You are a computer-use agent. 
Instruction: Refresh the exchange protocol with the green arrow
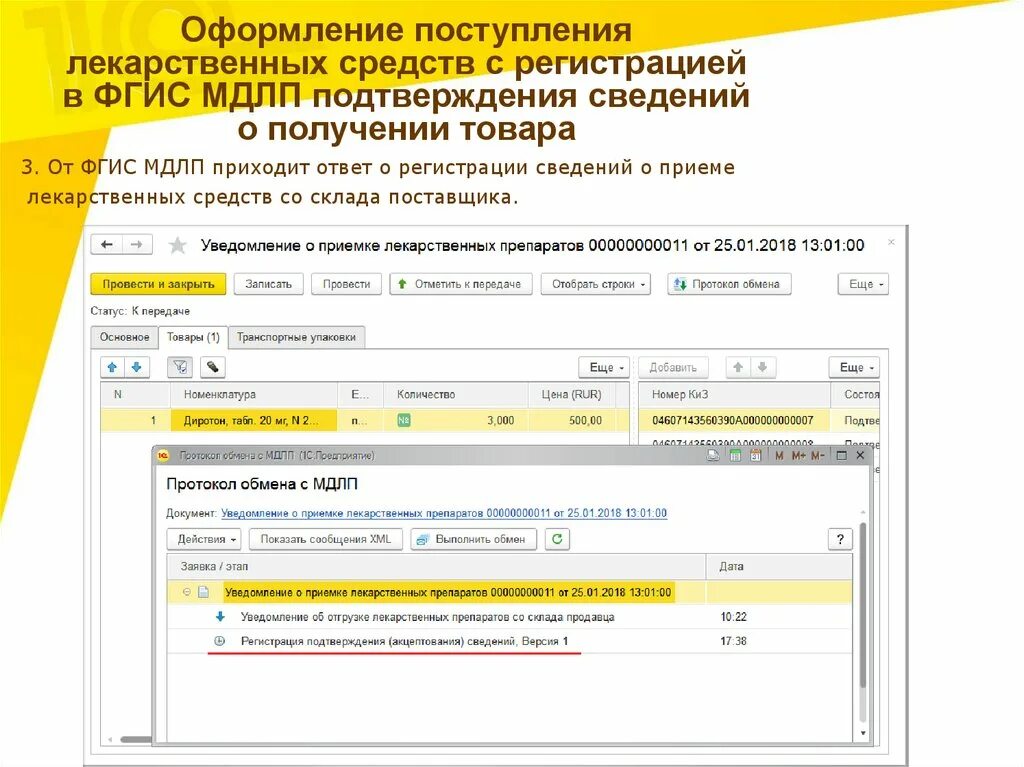557,539
